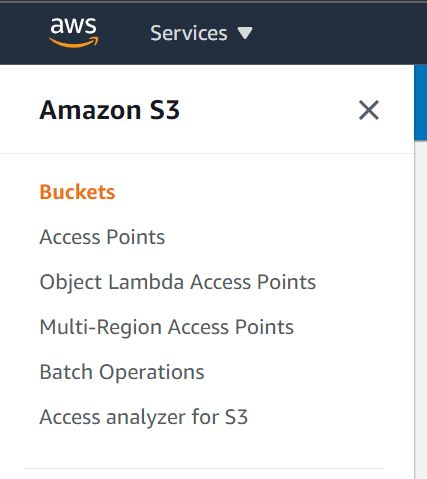Click the blue banner strip at right edge
427x479 pixels.
[421, 103]
